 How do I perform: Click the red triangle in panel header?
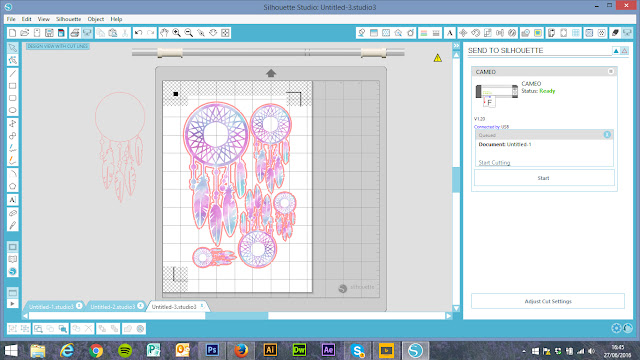[x=624, y=51]
